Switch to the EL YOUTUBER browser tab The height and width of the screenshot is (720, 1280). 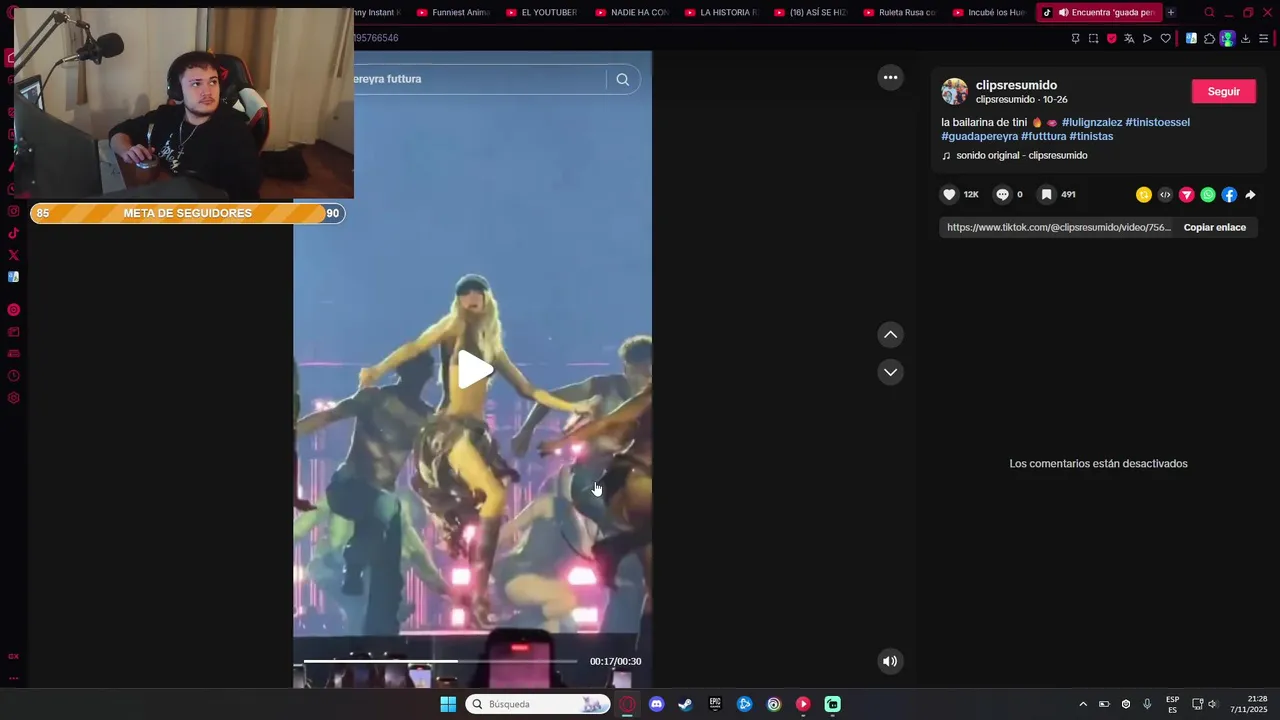tap(541, 12)
